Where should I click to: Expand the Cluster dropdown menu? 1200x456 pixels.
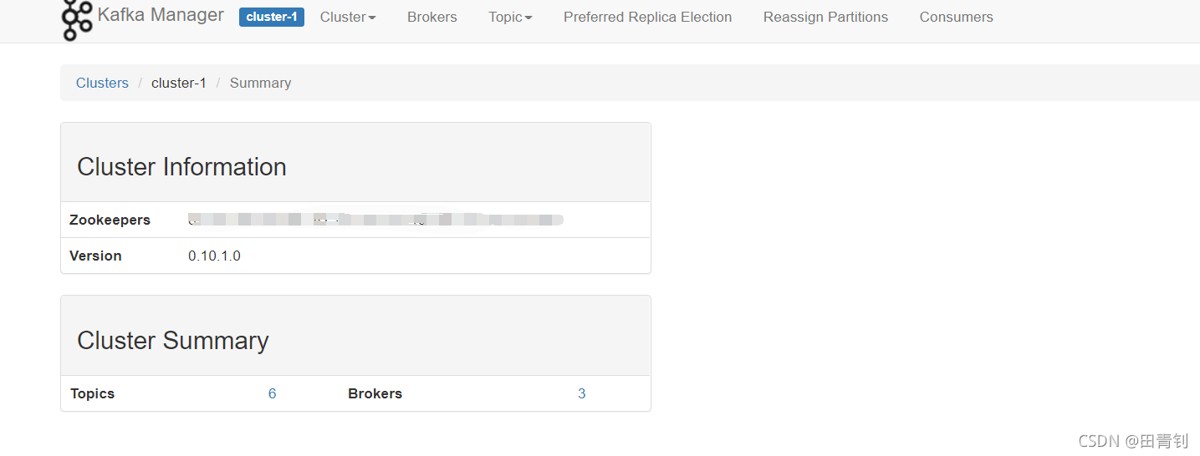click(348, 17)
